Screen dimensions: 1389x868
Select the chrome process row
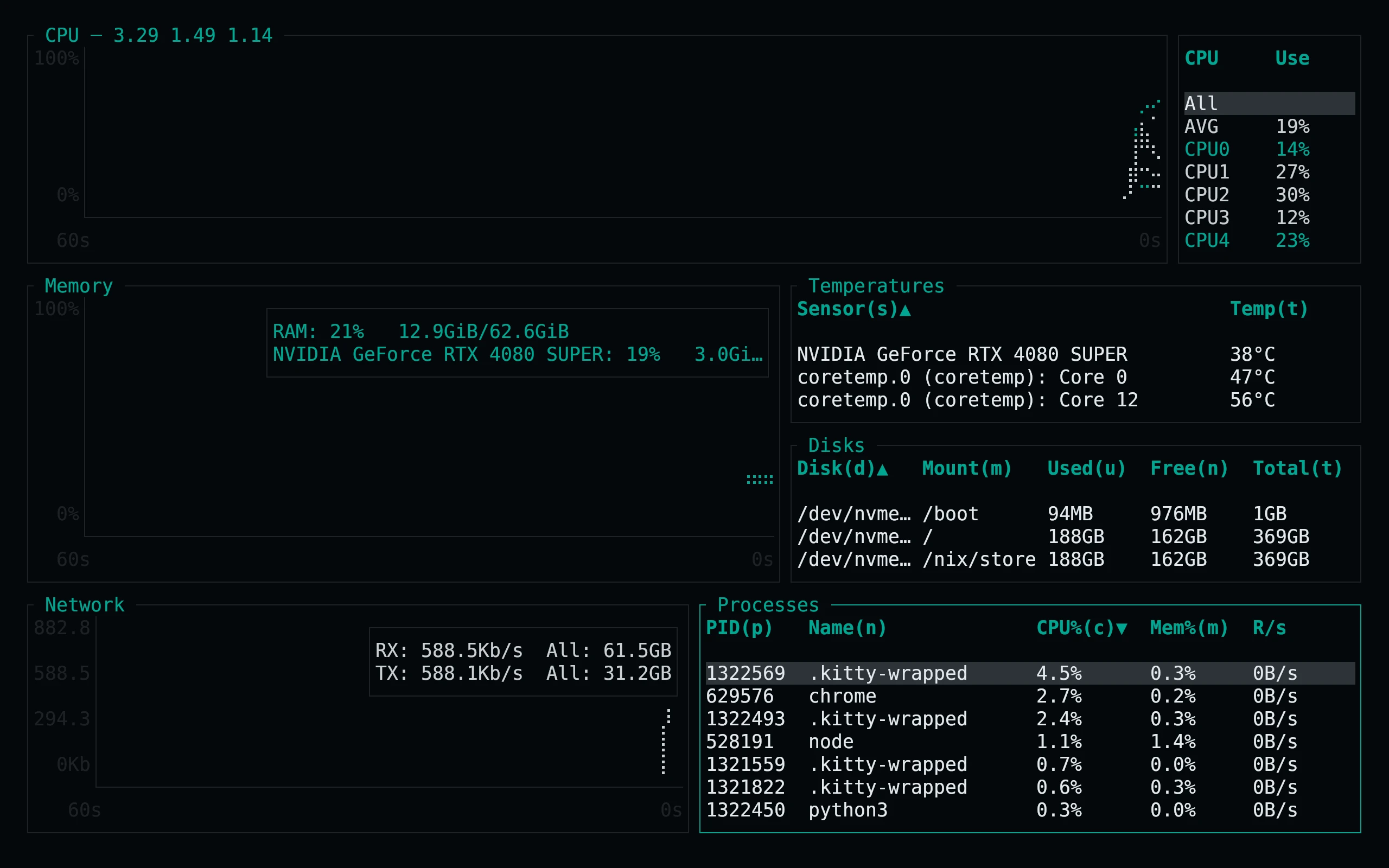1030,696
